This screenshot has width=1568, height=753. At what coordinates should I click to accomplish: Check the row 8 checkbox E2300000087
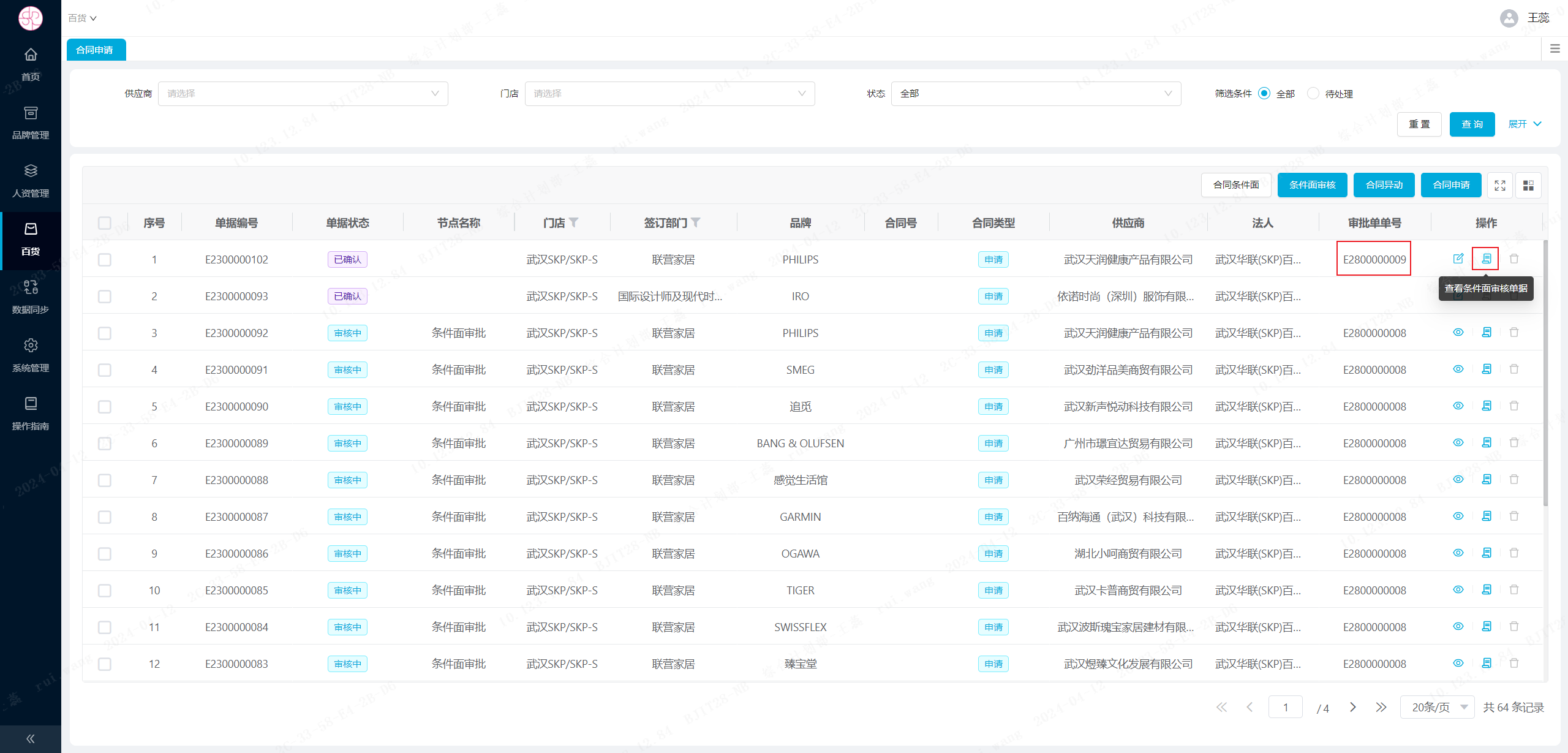pyautogui.click(x=105, y=517)
